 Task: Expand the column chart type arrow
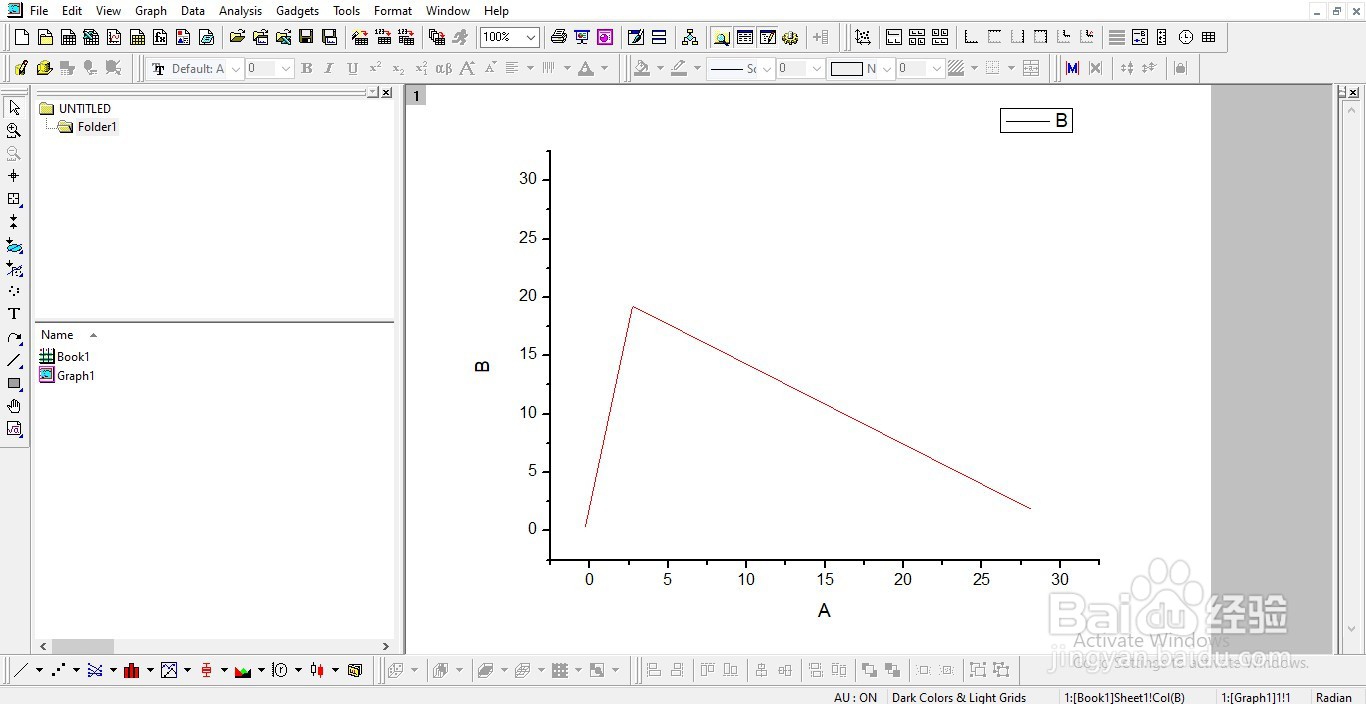coord(149,670)
